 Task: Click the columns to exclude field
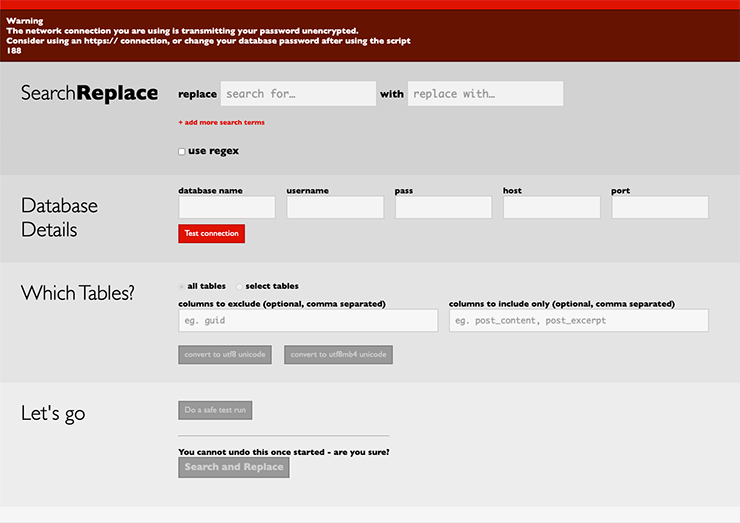click(308, 320)
